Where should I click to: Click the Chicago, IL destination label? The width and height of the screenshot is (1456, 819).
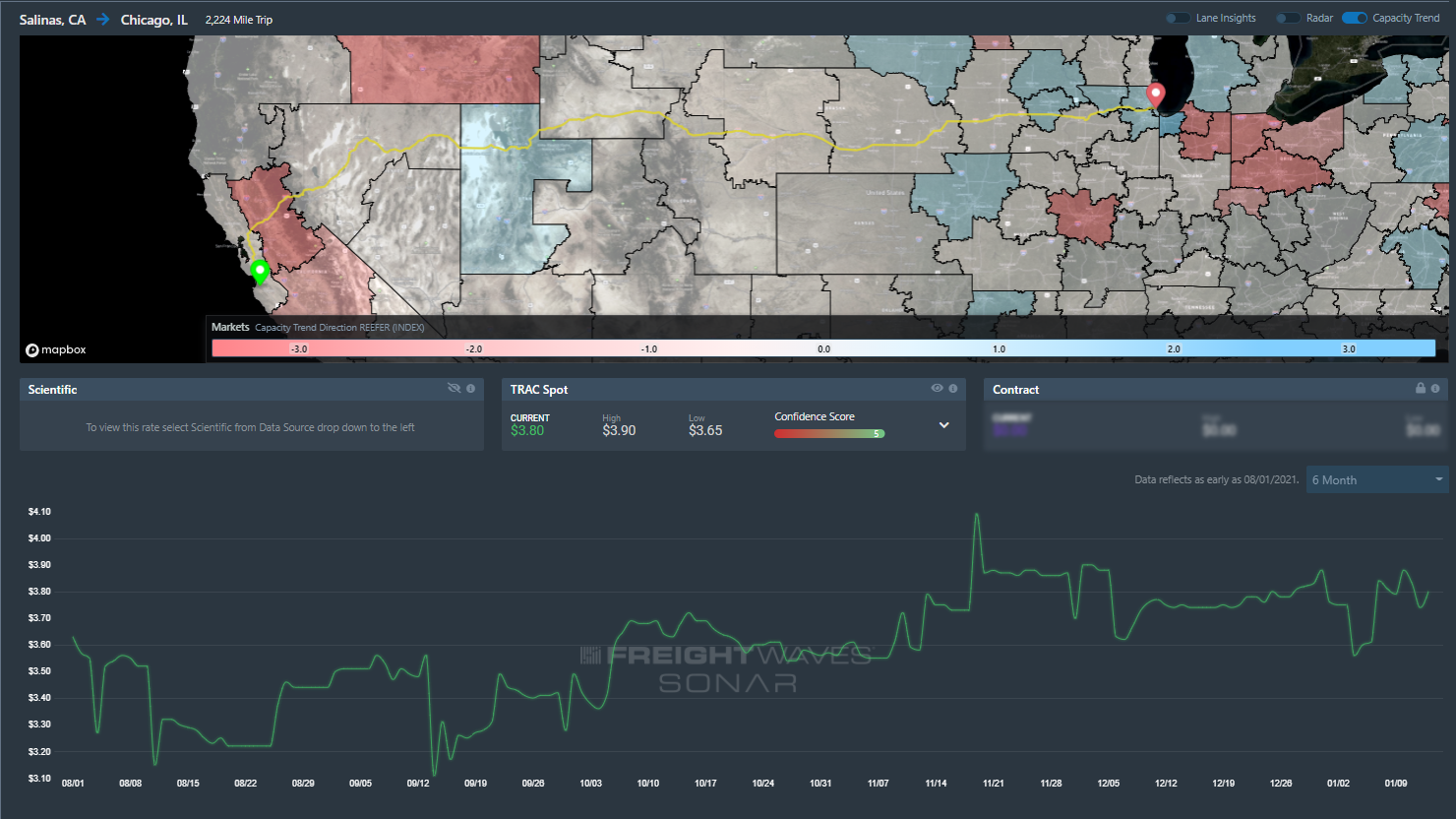(153, 20)
